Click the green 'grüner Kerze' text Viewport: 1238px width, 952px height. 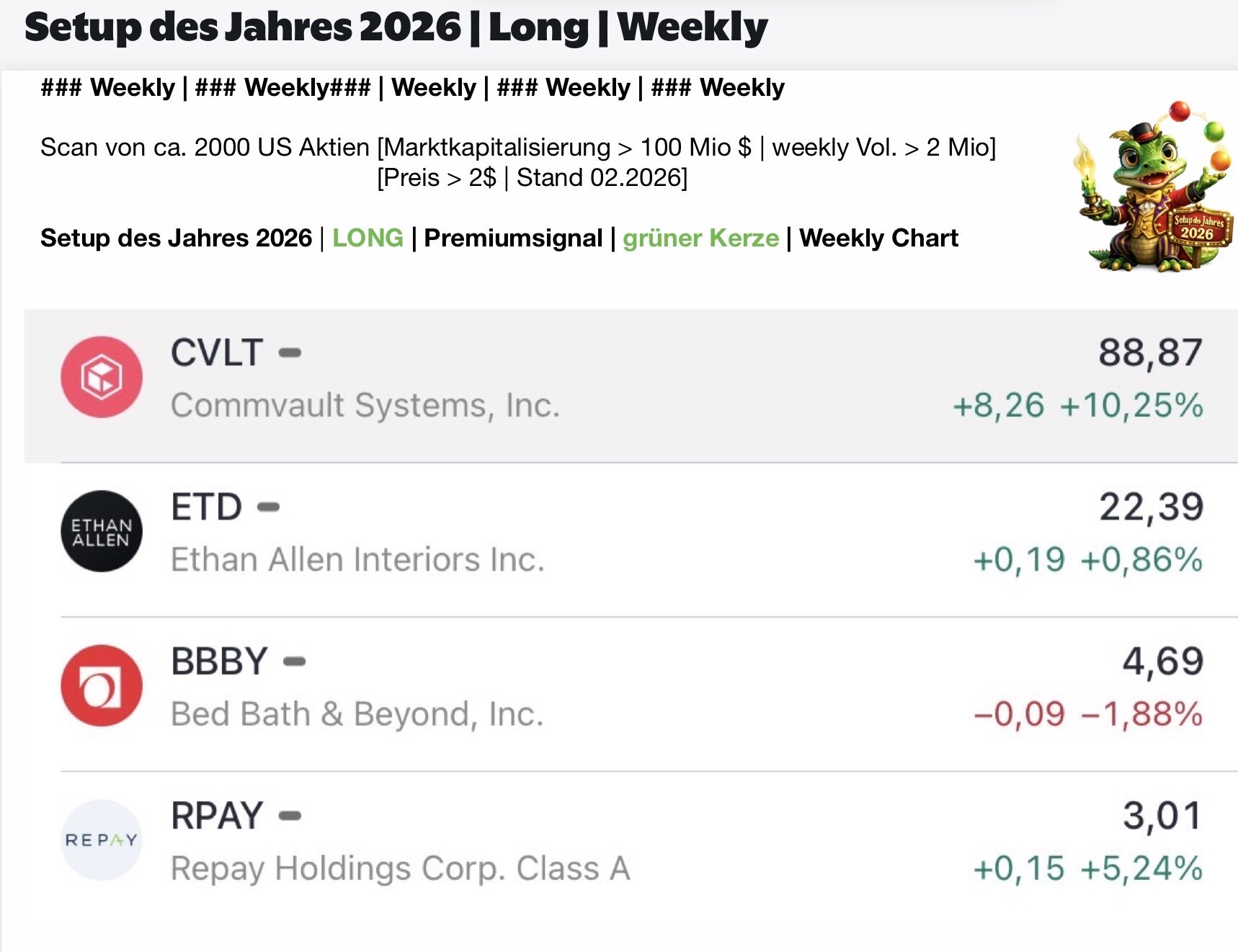700,238
